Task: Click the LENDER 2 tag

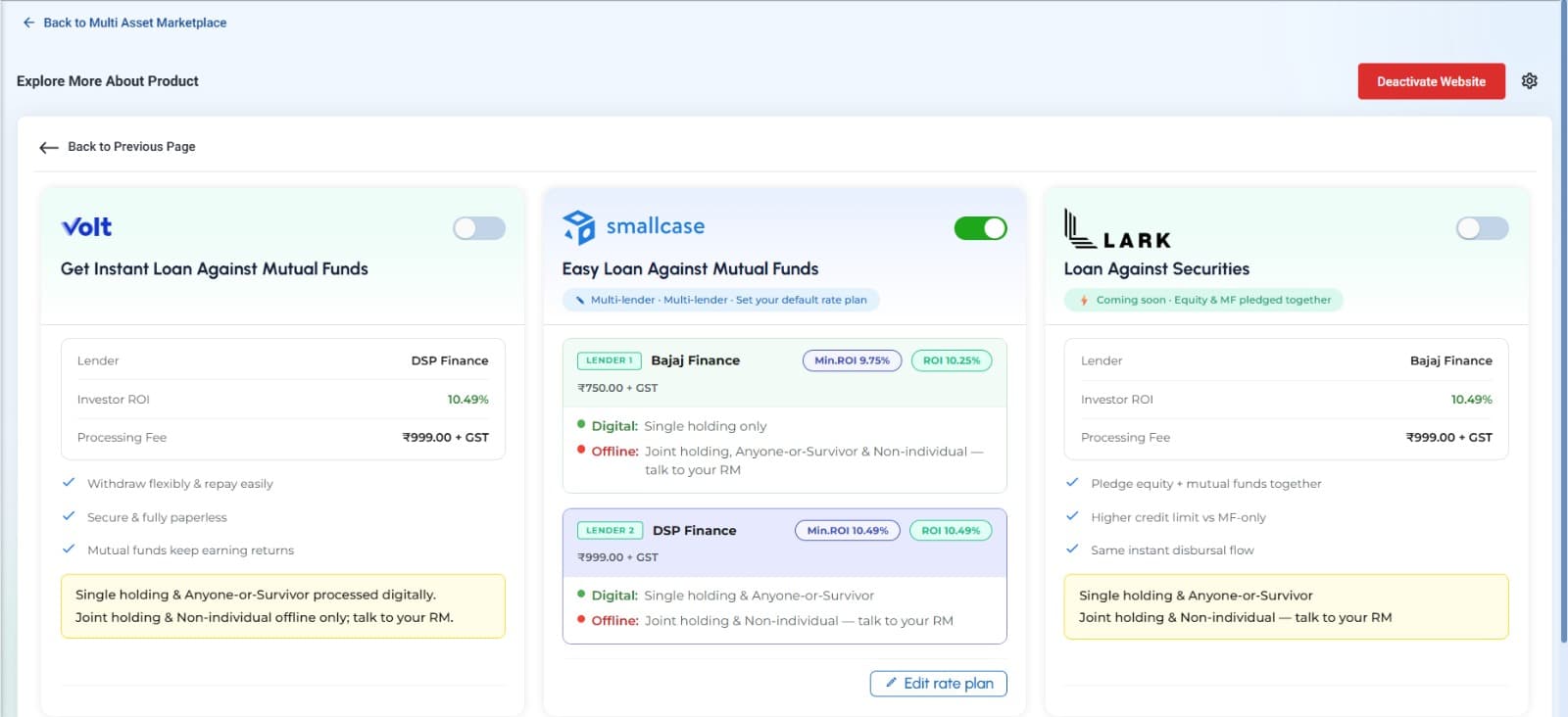Action: [611, 530]
